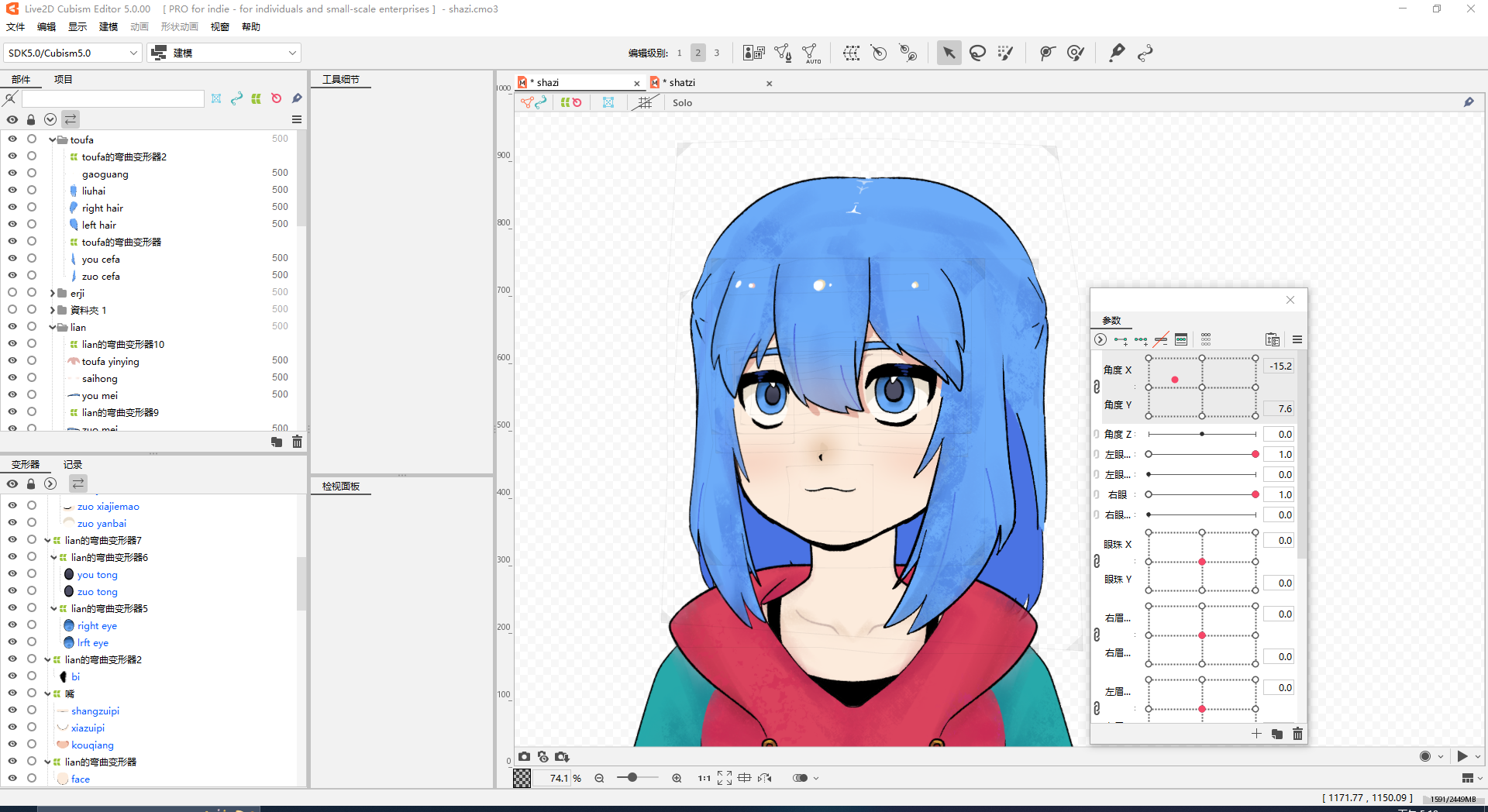Collapse lian的弯曲变形器2 deformer node
The height and width of the screenshot is (812, 1488).
click(x=47, y=660)
